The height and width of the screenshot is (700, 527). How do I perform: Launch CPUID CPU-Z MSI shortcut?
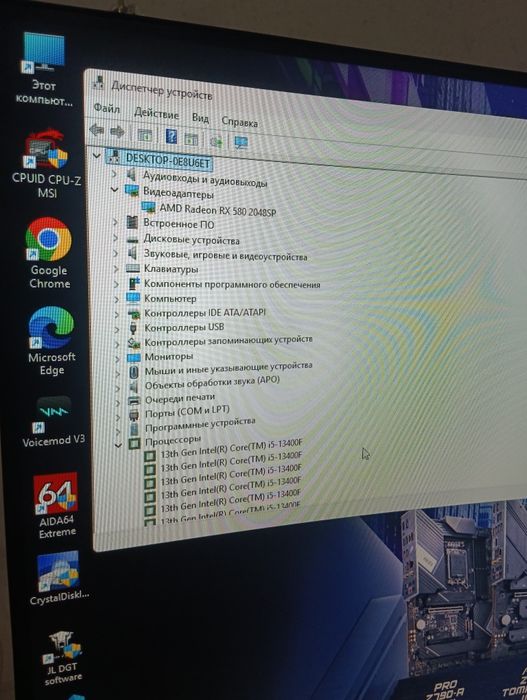pos(46,164)
